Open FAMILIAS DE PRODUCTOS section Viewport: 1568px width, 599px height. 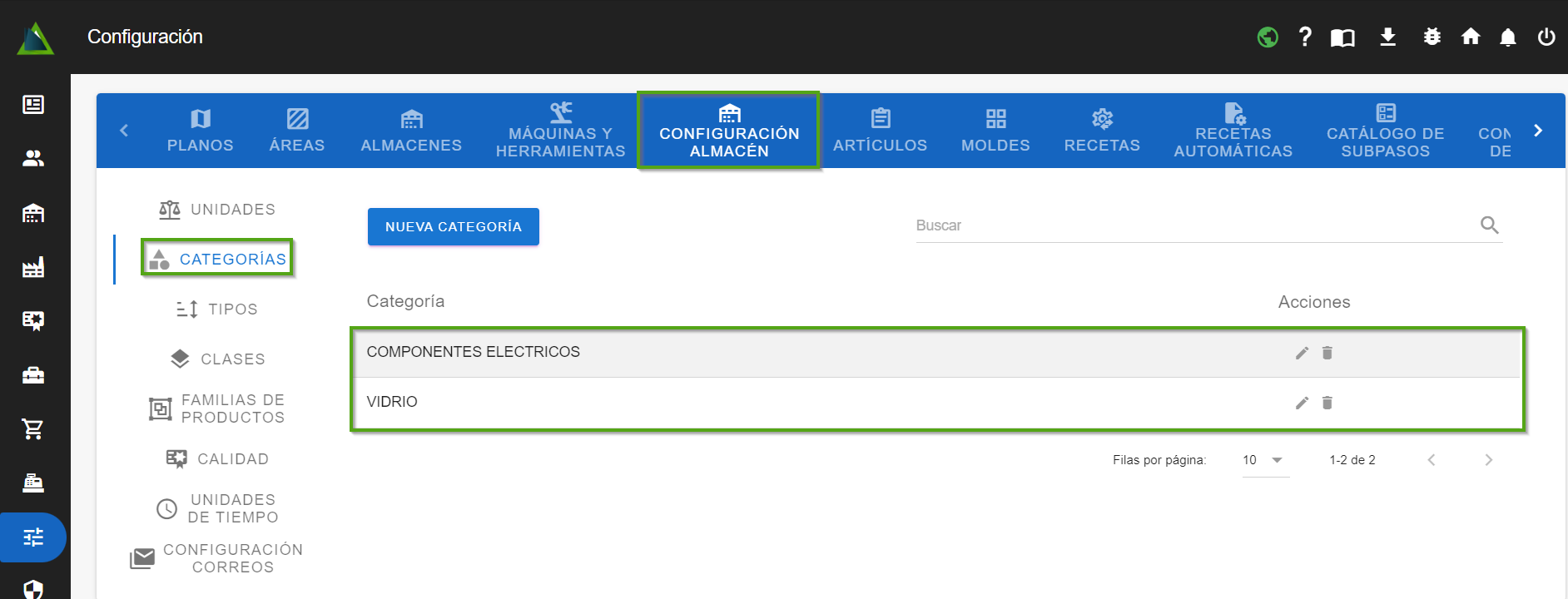(x=217, y=408)
